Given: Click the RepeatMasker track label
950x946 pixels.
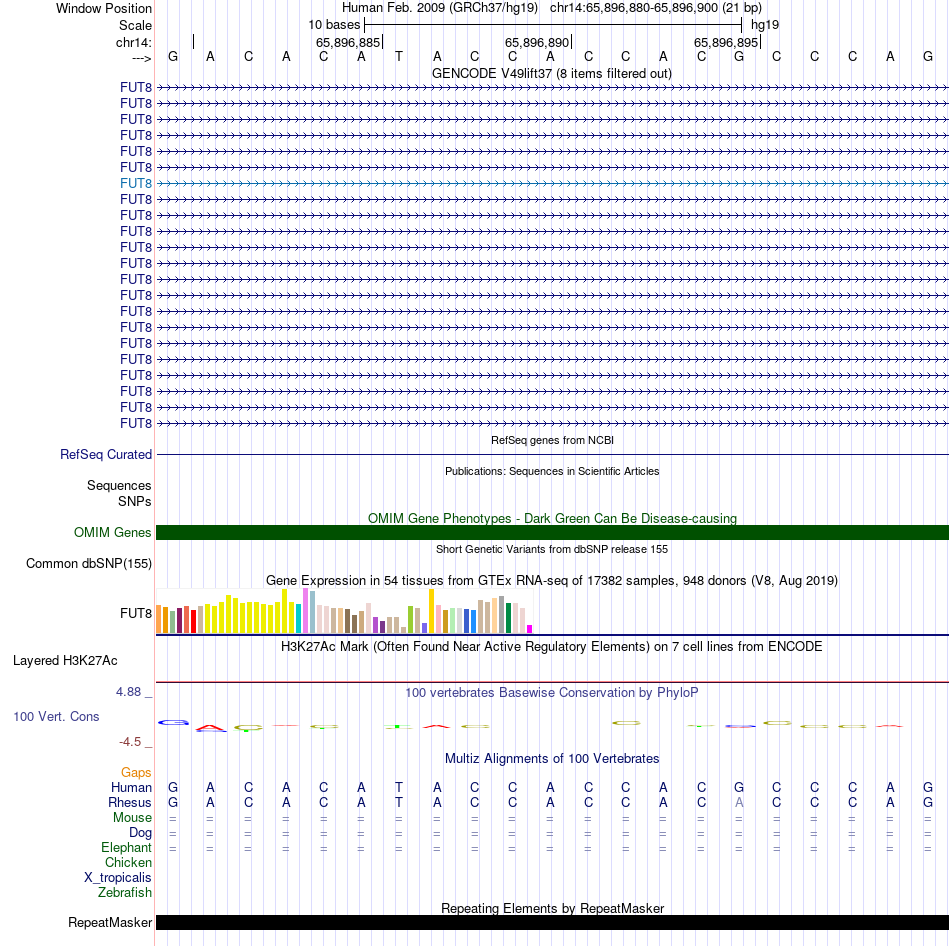Looking at the screenshot, I should point(110,922).
